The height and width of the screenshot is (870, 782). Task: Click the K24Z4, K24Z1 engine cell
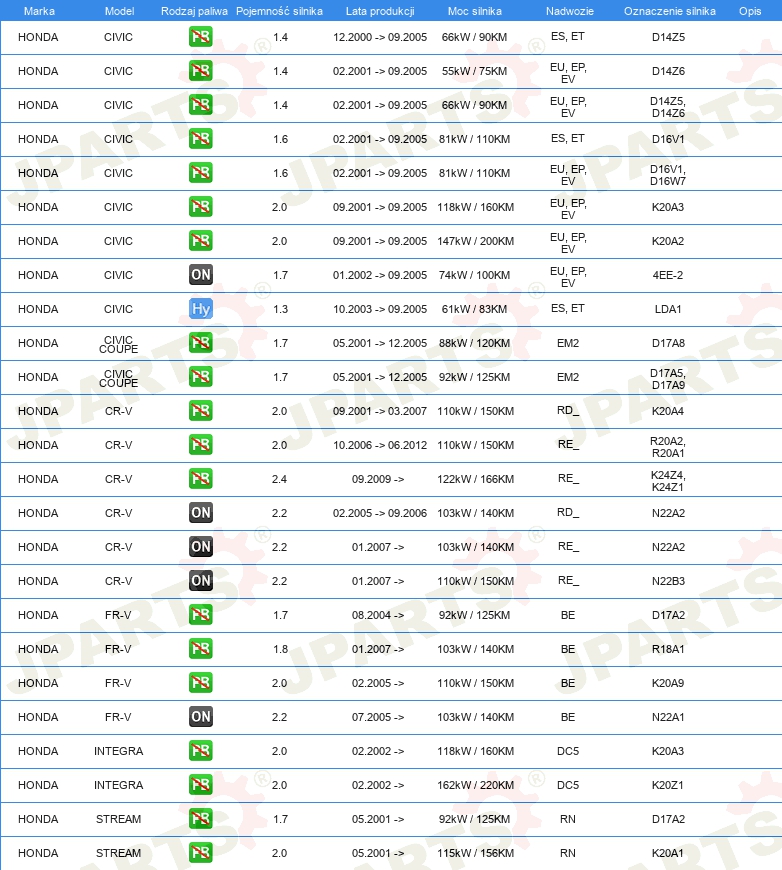[x=668, y=481]
